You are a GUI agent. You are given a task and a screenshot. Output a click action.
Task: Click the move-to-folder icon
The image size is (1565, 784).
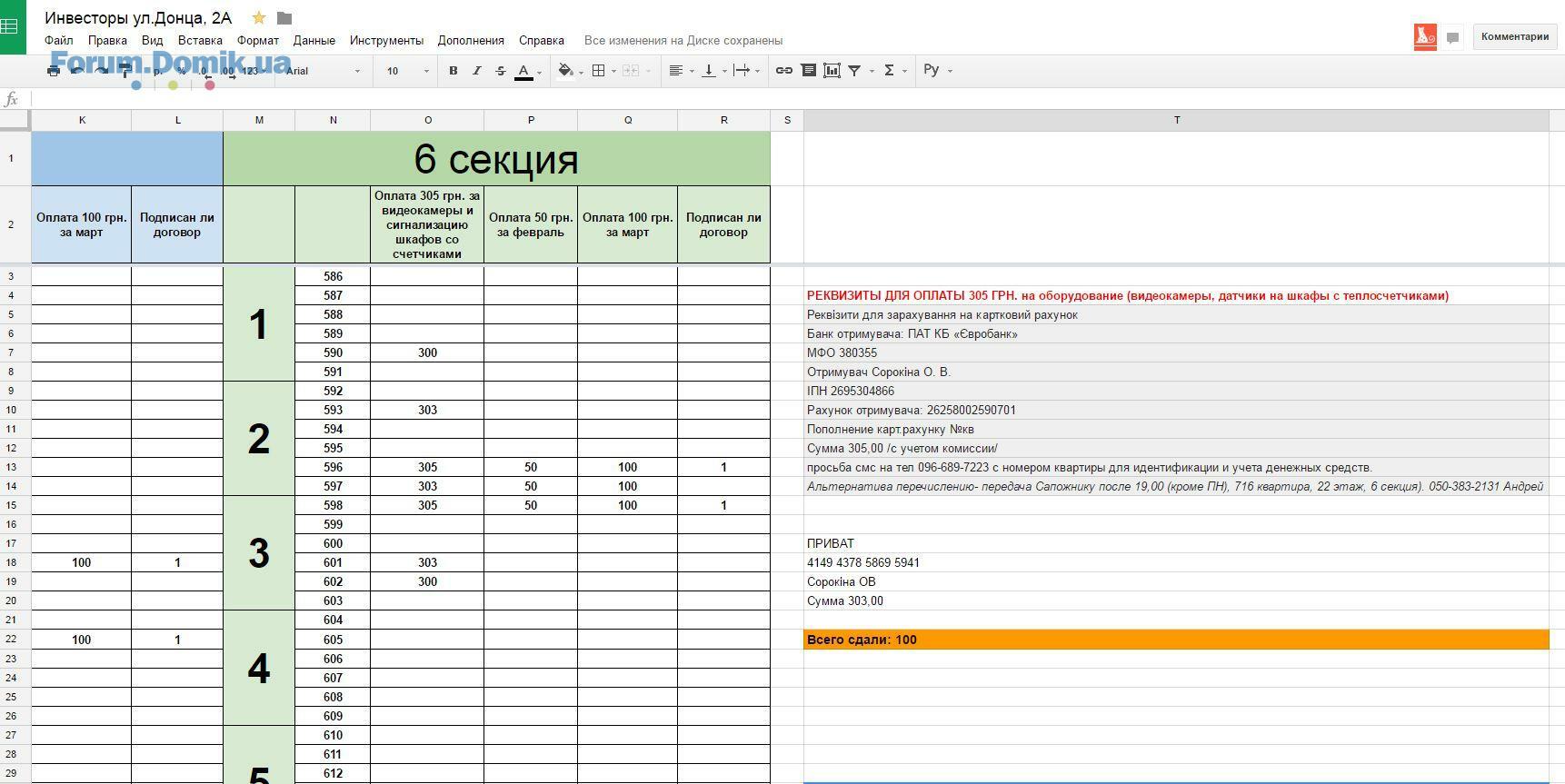[284, 18]
